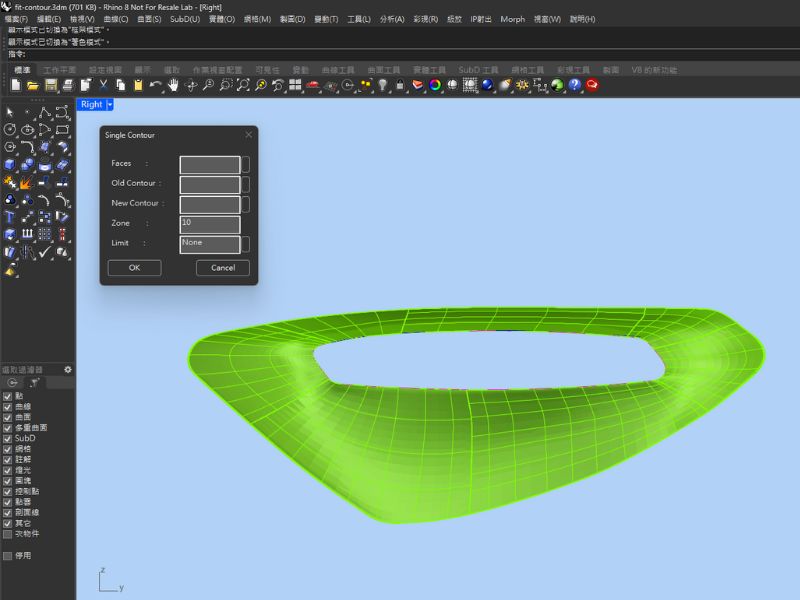Open selection filter gear settings
Viewport: 800px width, 600px height.
(x=68, y=369)
